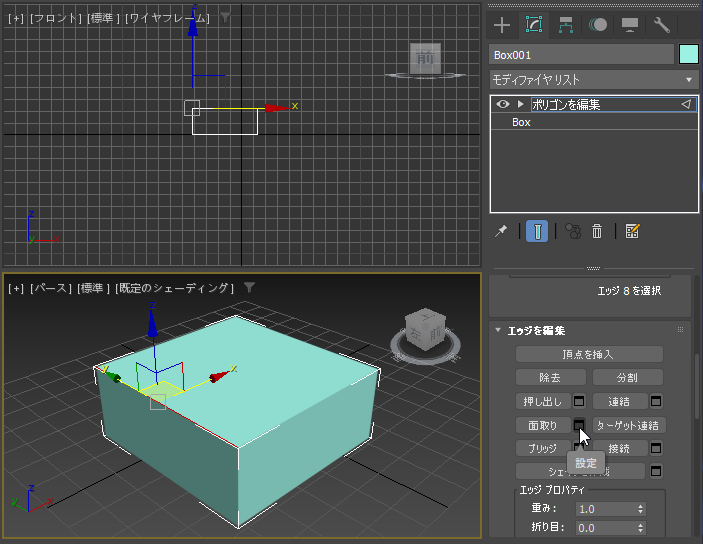
Task: Open the Display panel tab
Action: (x=629, y=25)
